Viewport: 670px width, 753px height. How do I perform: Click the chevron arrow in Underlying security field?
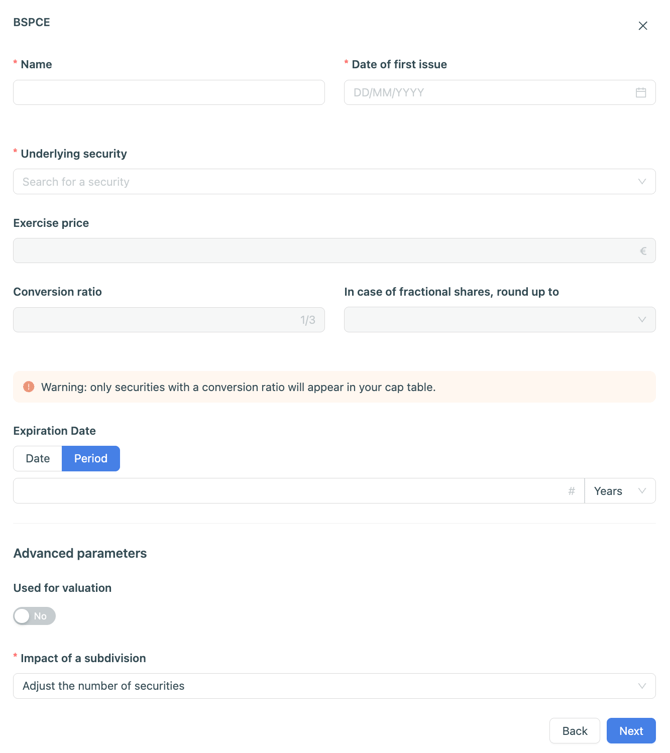tap(642, 182)
